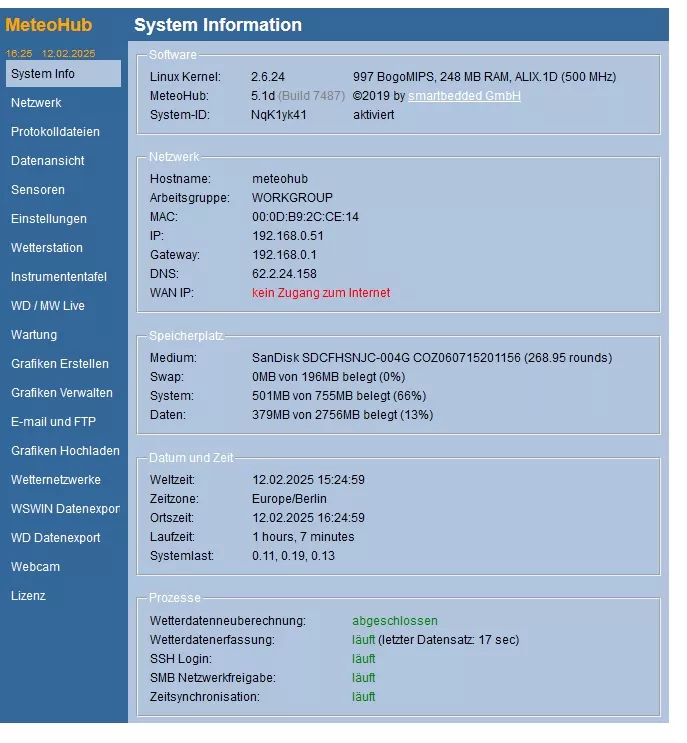The width and height of the screenshot is (687, 743).
Task: Go to the Netzwerk page in sidebar
Action: (x=36, y=103)
